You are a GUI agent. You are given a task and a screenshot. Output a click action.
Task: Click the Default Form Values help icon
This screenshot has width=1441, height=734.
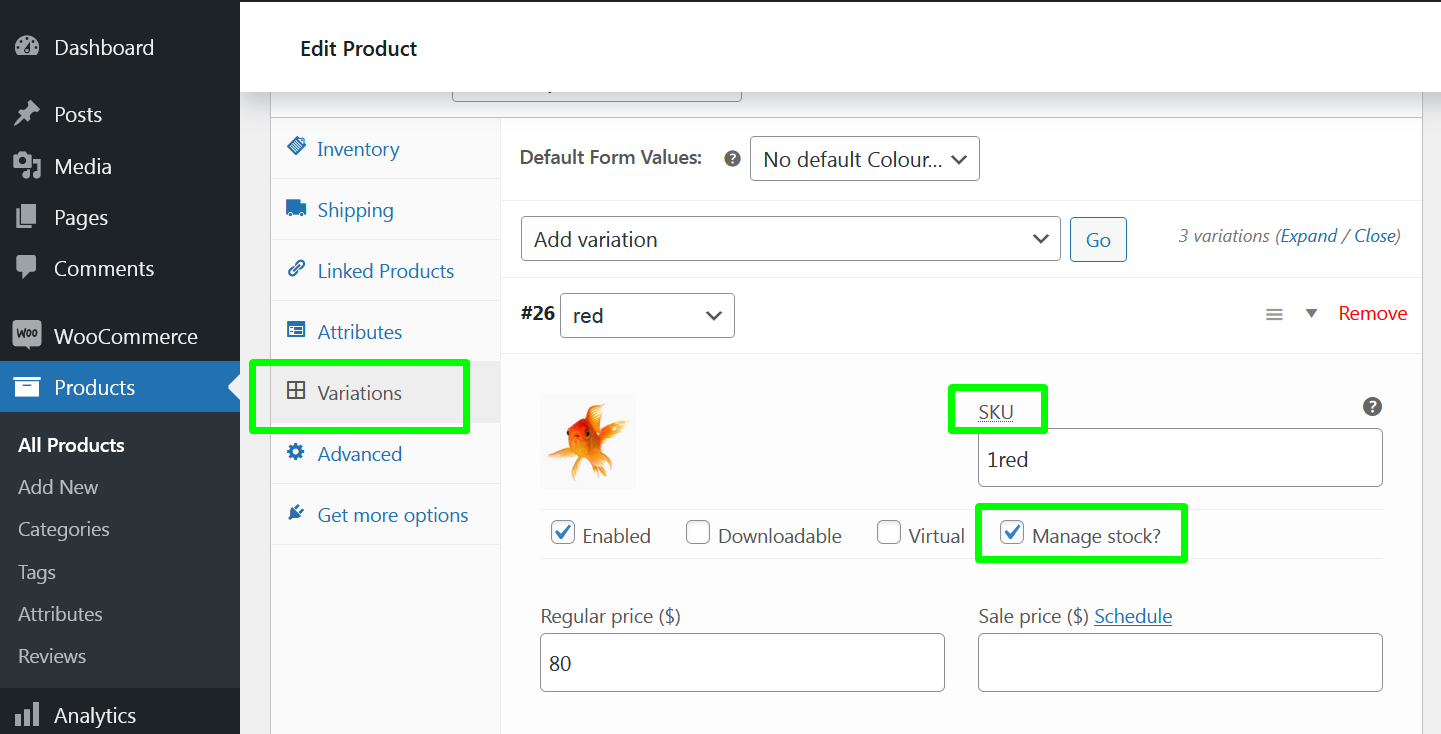(733, 158)
